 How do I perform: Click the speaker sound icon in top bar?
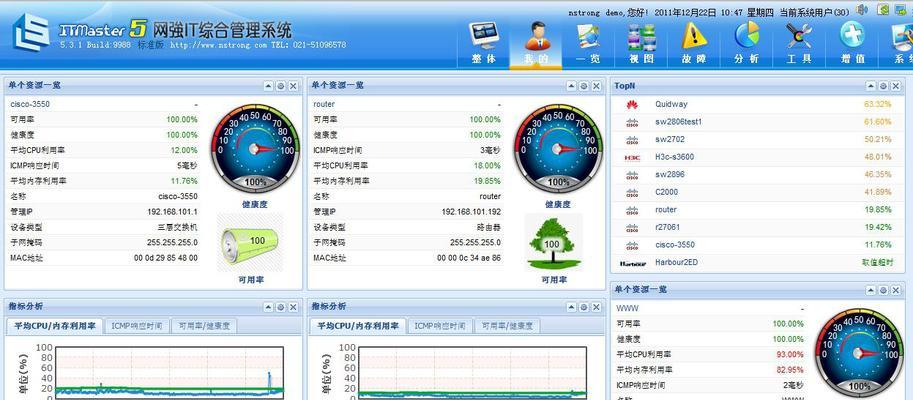tap(862, 10)
